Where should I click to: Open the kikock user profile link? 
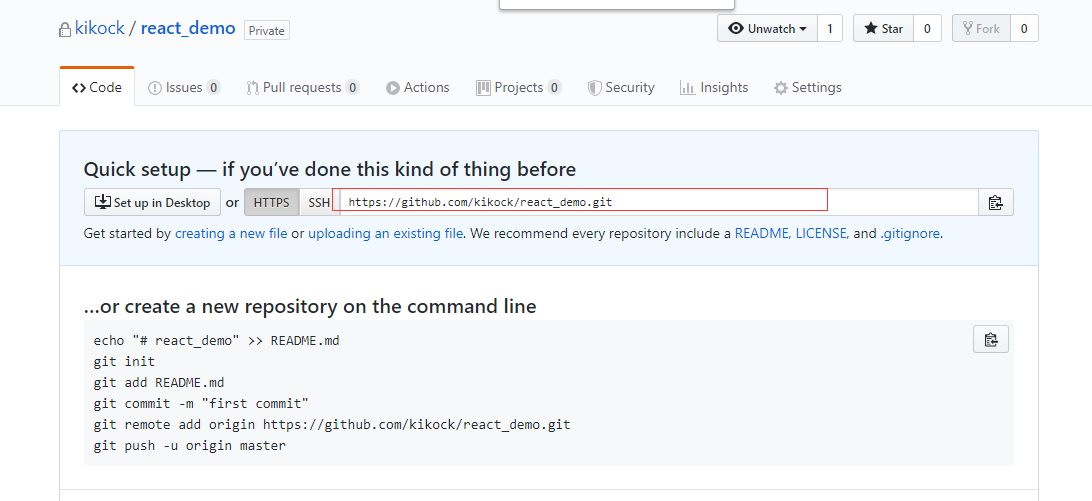click(100, 29)
